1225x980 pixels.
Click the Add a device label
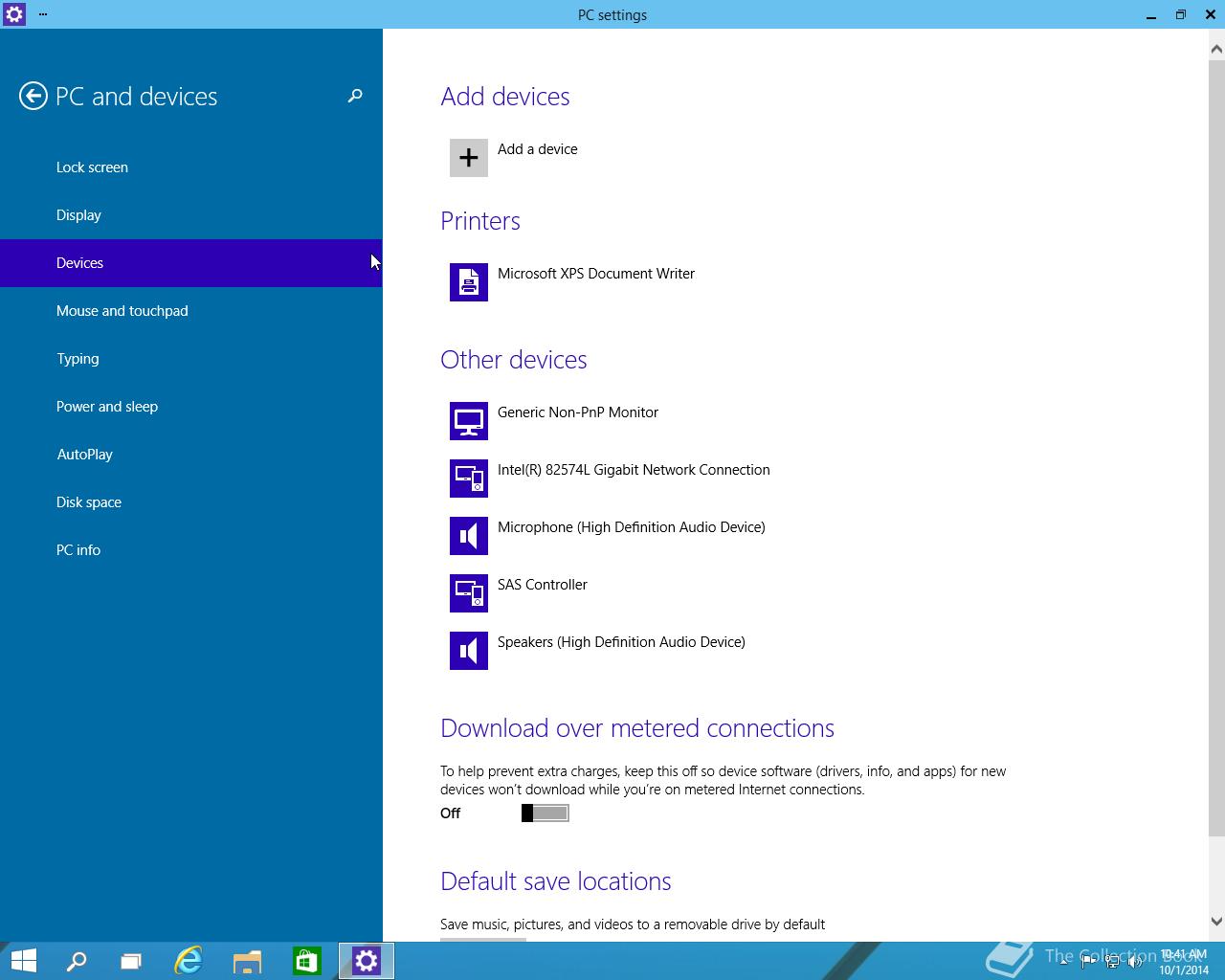tap(538, 149)
